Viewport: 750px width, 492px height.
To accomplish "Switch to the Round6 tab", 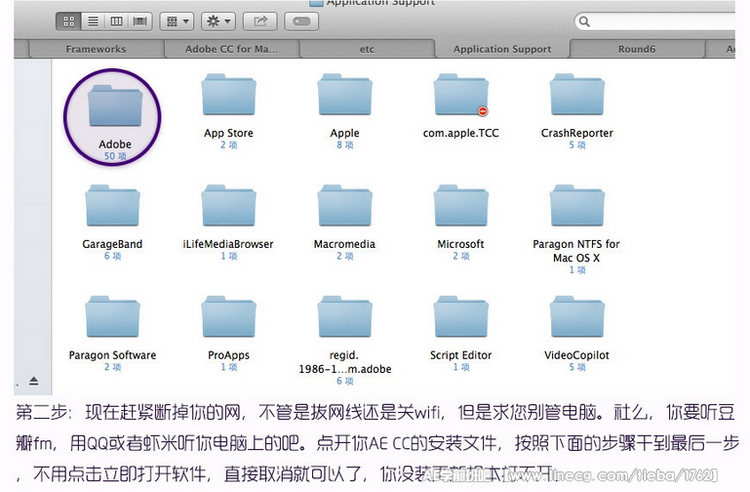I will tap(637, 49).
